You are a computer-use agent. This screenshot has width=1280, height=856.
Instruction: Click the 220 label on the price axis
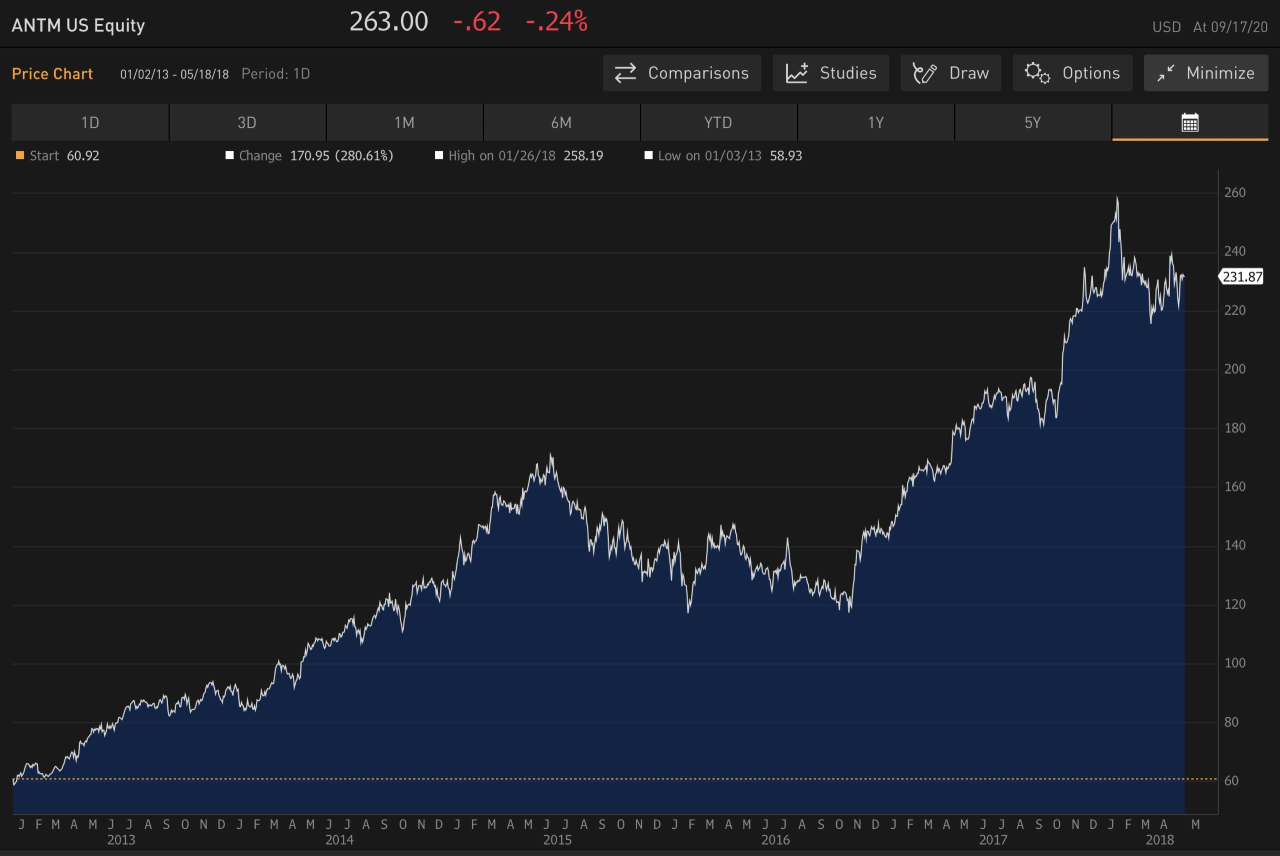point(1235,311)
